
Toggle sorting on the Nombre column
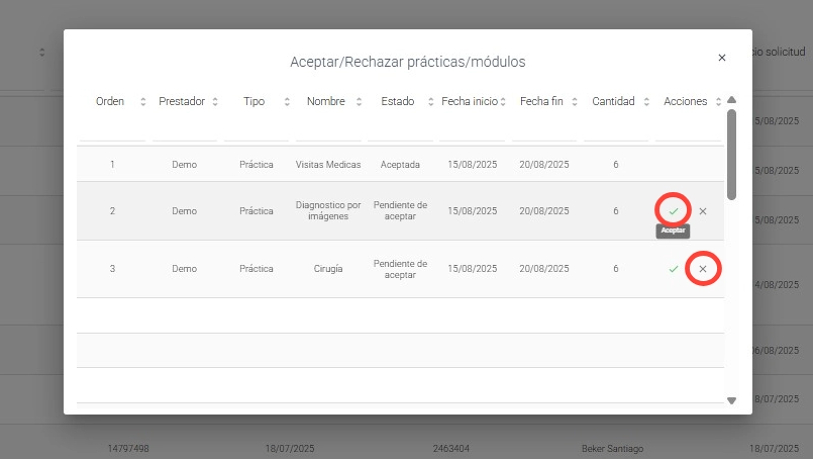point(359,102)
